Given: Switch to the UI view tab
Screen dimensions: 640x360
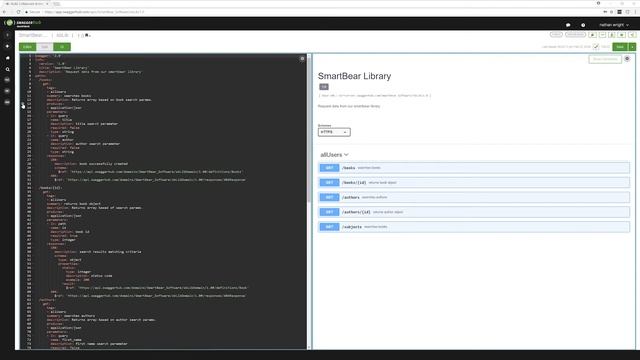Looking at the screenshot, I should point(62,47).
